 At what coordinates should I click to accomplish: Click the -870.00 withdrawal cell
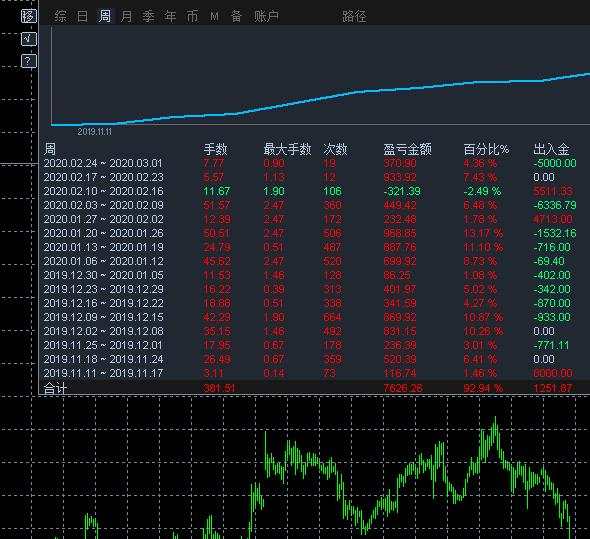[552, 303]
